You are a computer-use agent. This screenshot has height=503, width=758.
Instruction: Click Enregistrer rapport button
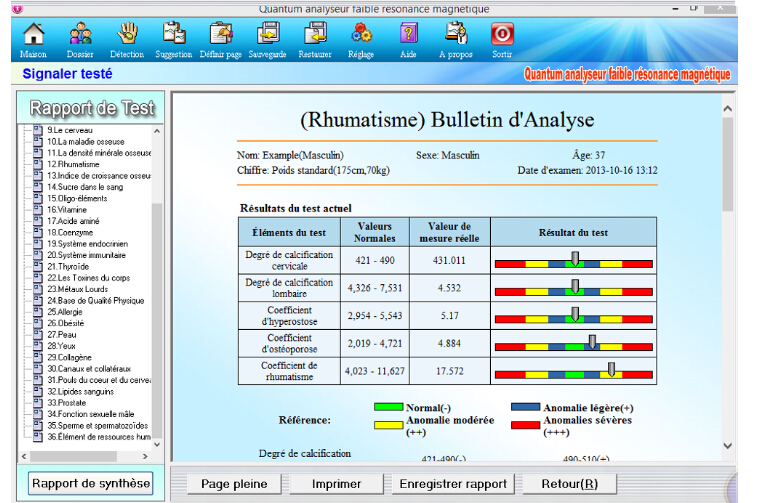(x=453, y=484)
